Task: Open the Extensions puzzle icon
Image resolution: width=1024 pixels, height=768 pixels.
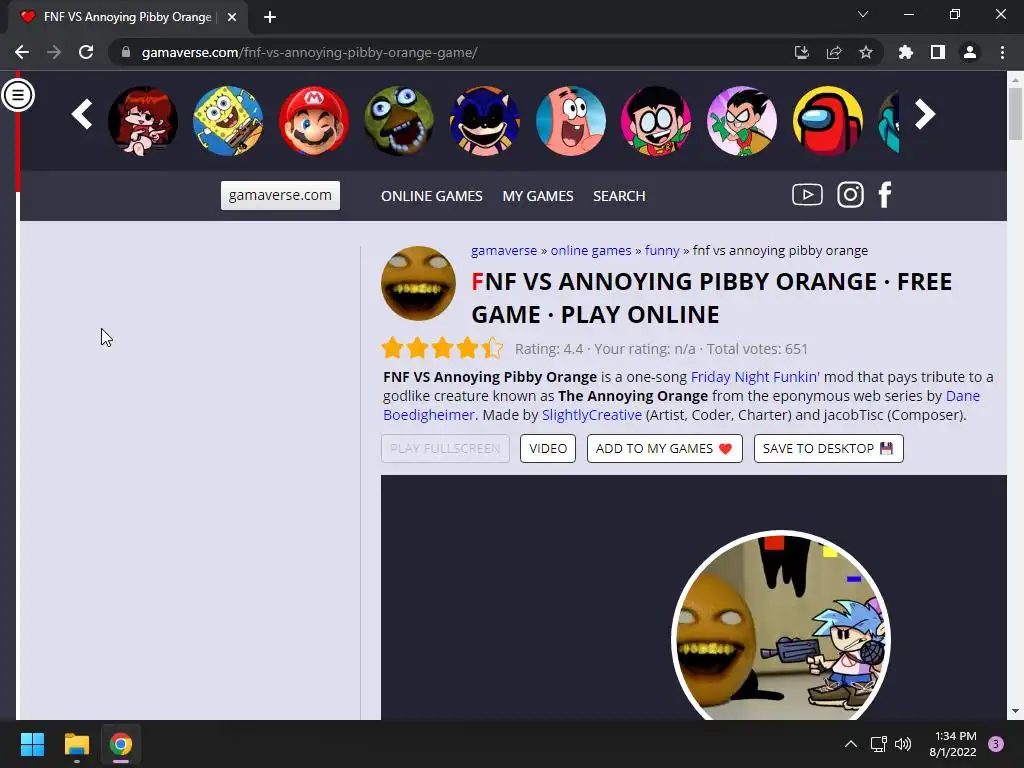Action: coord(906,52)
